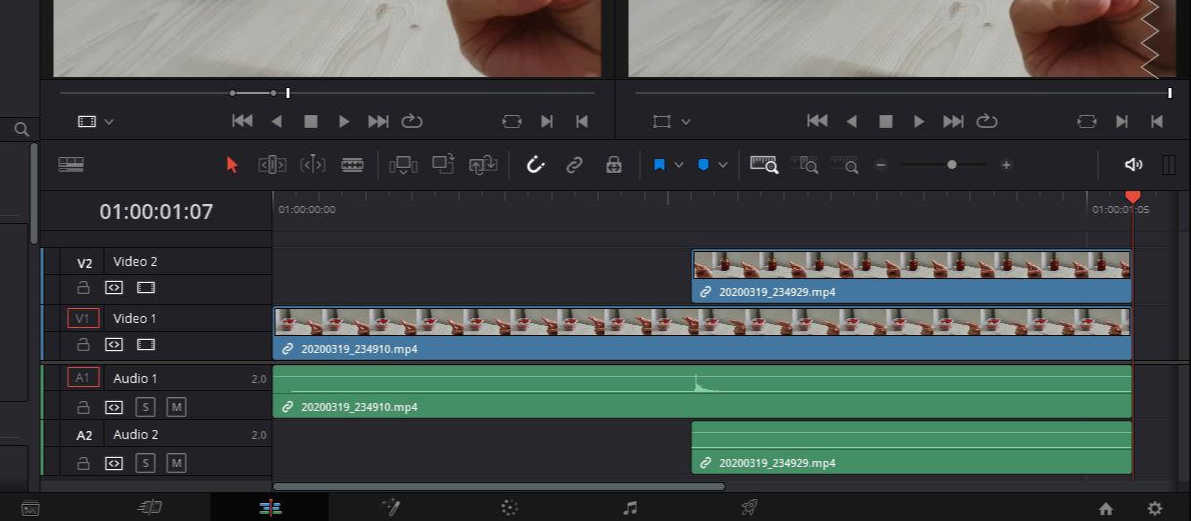Open the Color page tab
Viewport: 1191px width, 521px height.
tap(510, 508)
